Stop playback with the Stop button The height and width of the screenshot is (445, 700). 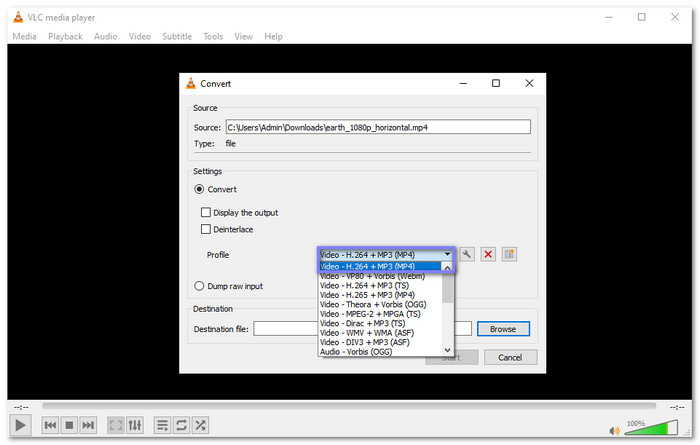69,425
